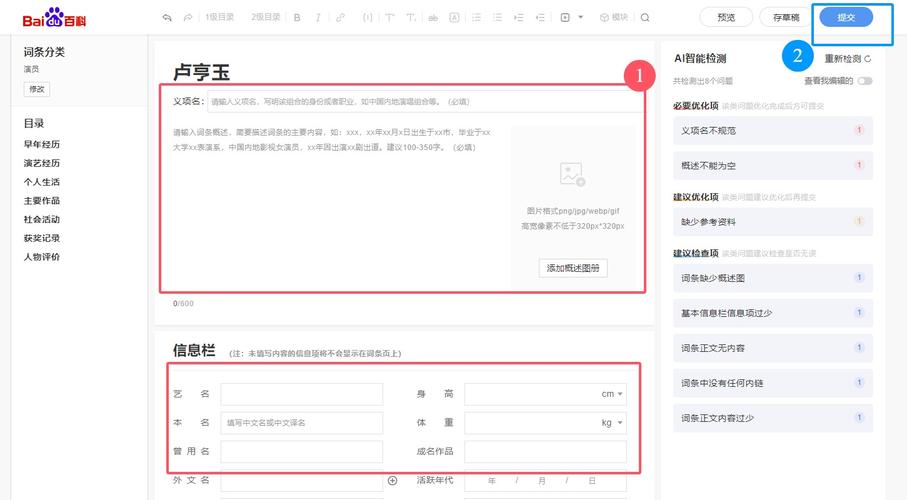907x500 pixels.
Task: Jump to 演艺经历 in the 目录
Action: [x=42, y=163]
